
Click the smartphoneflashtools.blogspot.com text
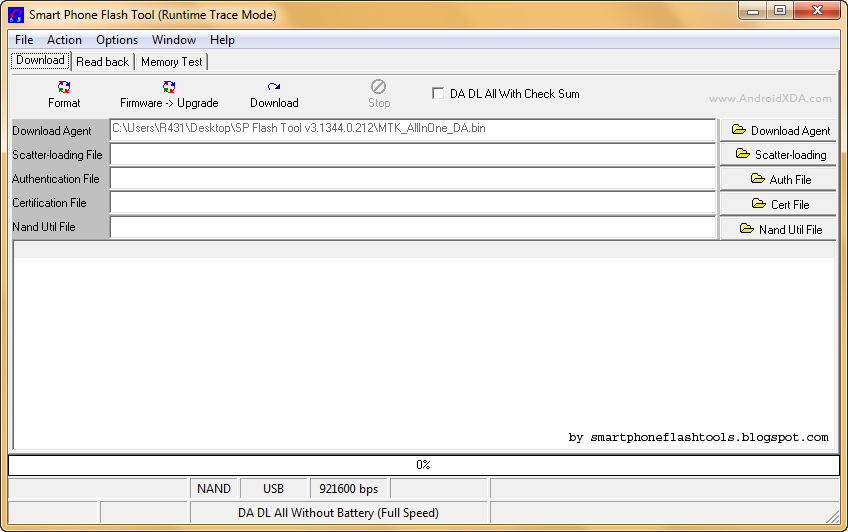point(709,437)
